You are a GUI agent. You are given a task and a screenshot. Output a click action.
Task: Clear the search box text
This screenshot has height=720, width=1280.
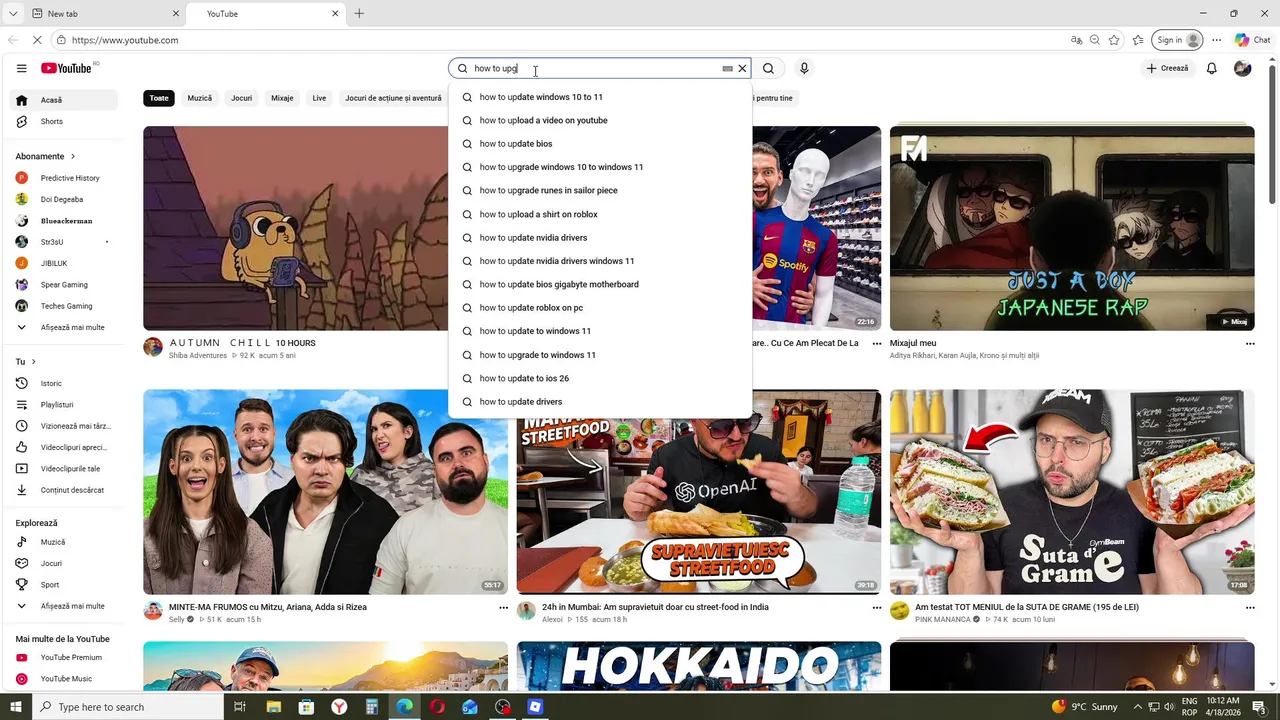(x=742, y=69)
